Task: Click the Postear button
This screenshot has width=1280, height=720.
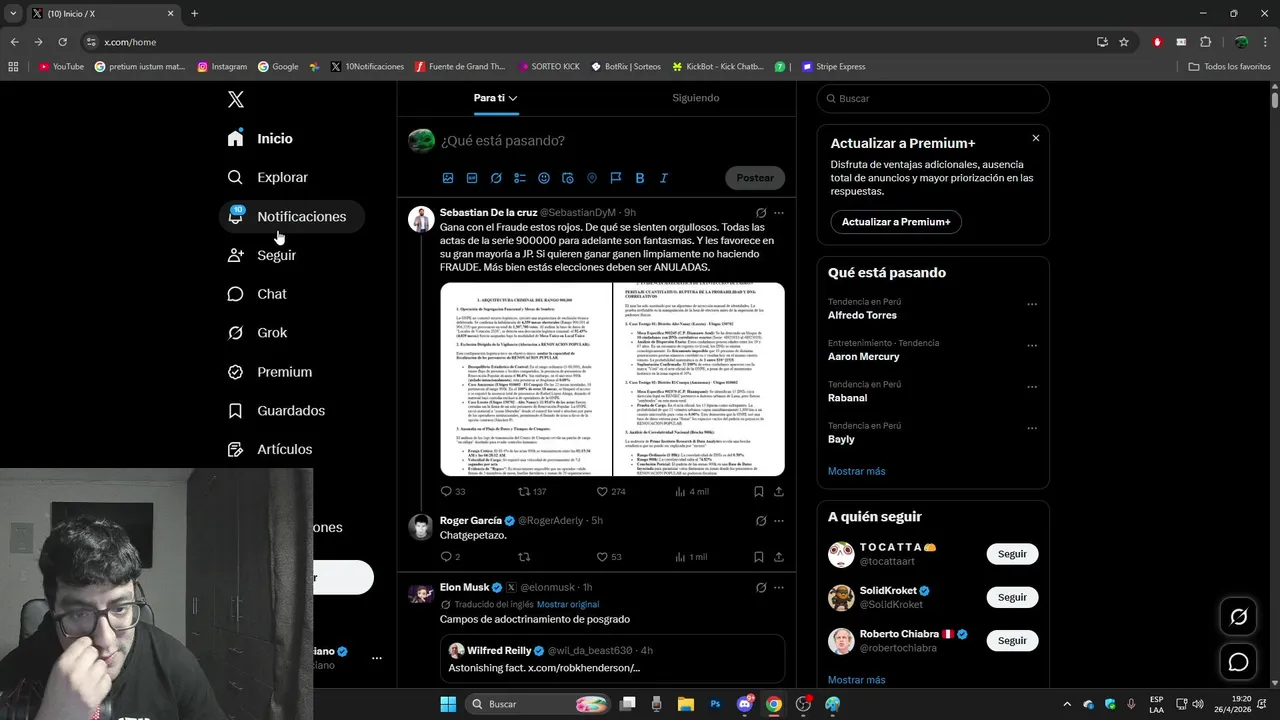Action: 755,178
